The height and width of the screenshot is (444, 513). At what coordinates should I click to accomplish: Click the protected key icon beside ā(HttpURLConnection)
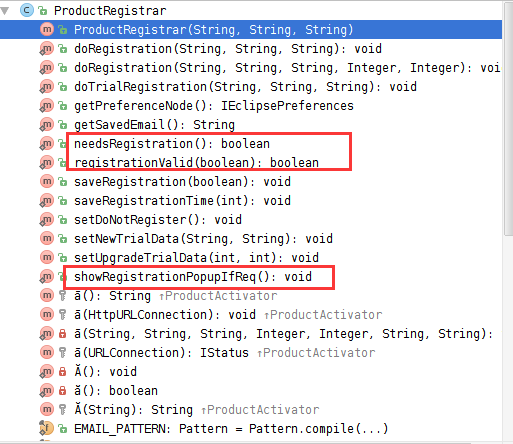[x=63, y=315]
